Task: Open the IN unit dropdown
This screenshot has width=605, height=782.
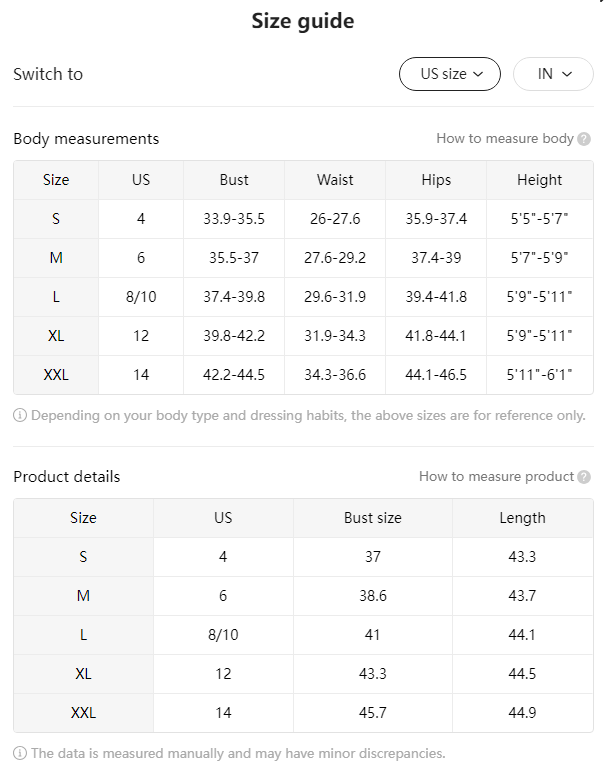Action: pos(553,74)
